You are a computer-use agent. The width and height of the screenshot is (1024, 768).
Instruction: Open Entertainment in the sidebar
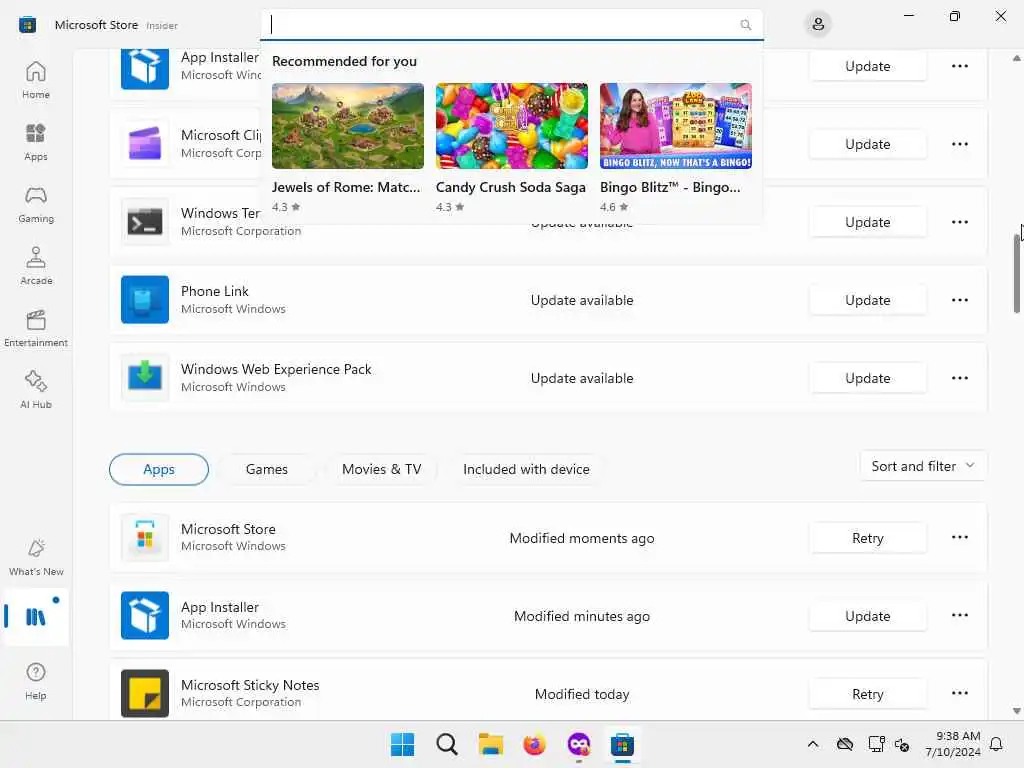coord(36,328)
